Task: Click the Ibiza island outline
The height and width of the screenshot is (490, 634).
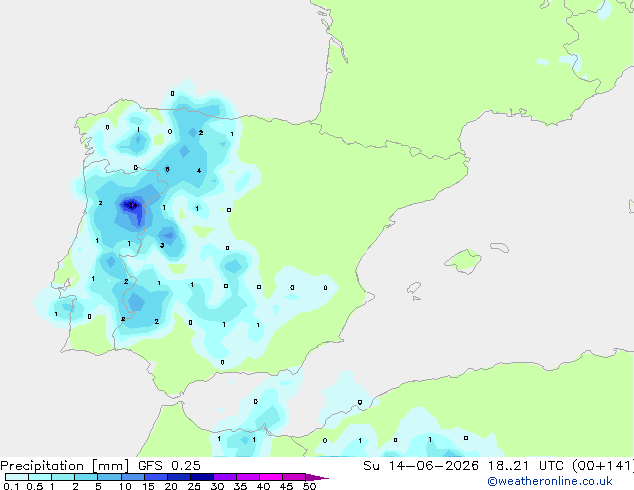Action: [x=414, y=288]
